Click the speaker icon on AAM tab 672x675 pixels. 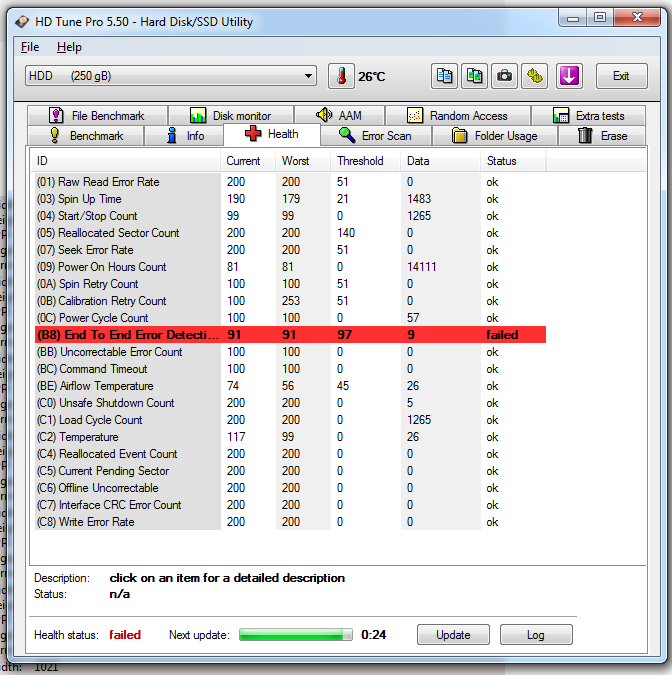(x=324, y=115)
